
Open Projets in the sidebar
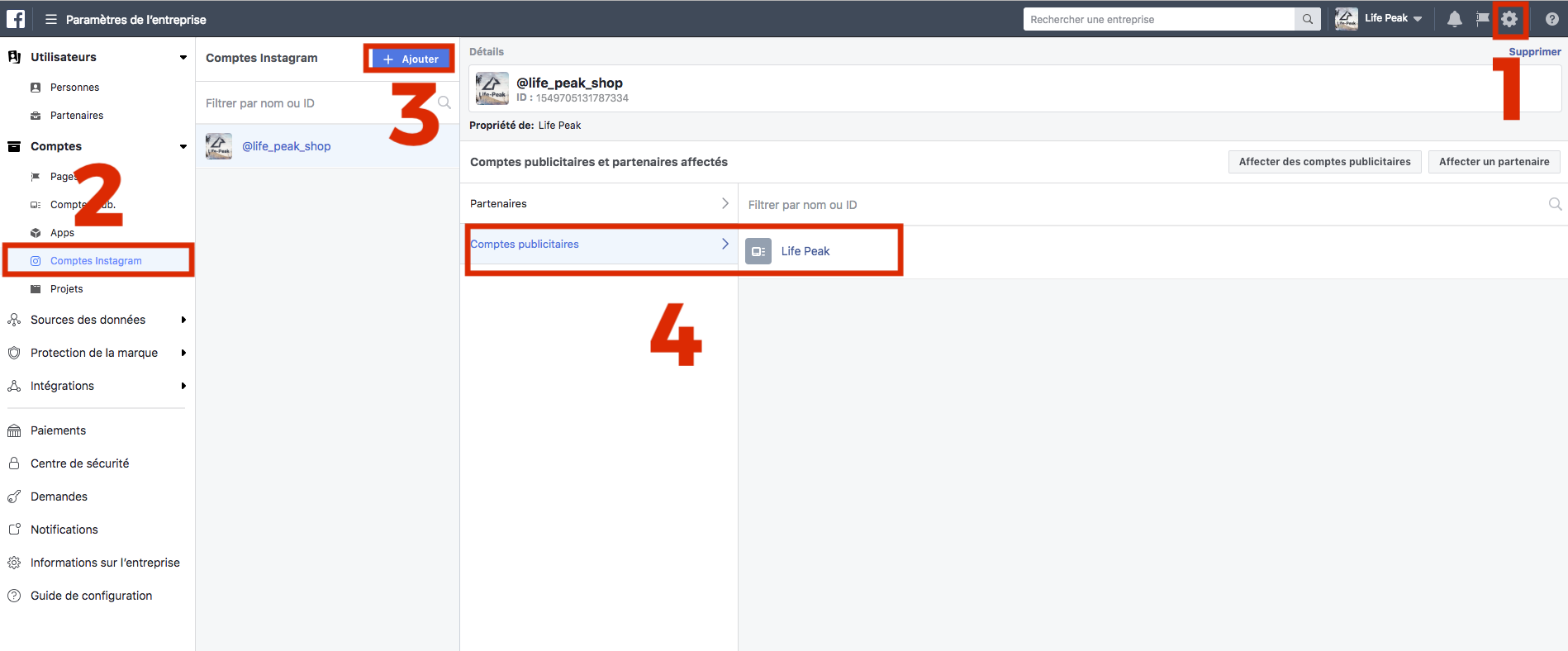(66, 289)
